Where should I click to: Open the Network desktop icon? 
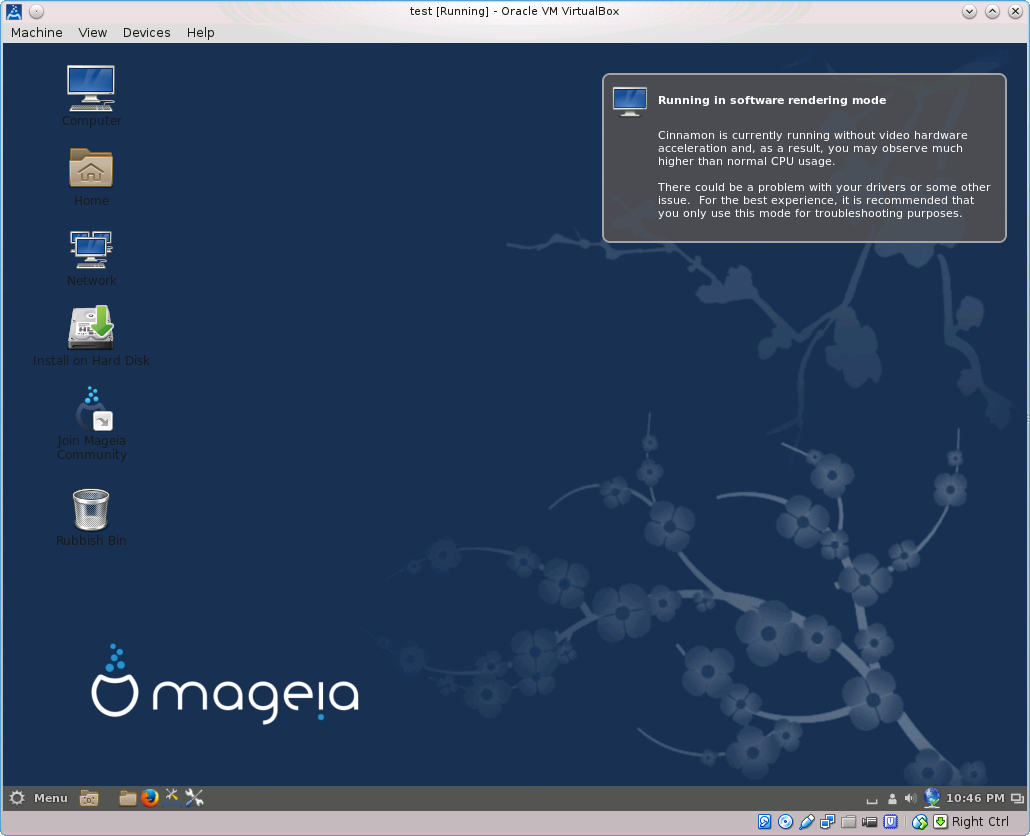tap(91, 258)
